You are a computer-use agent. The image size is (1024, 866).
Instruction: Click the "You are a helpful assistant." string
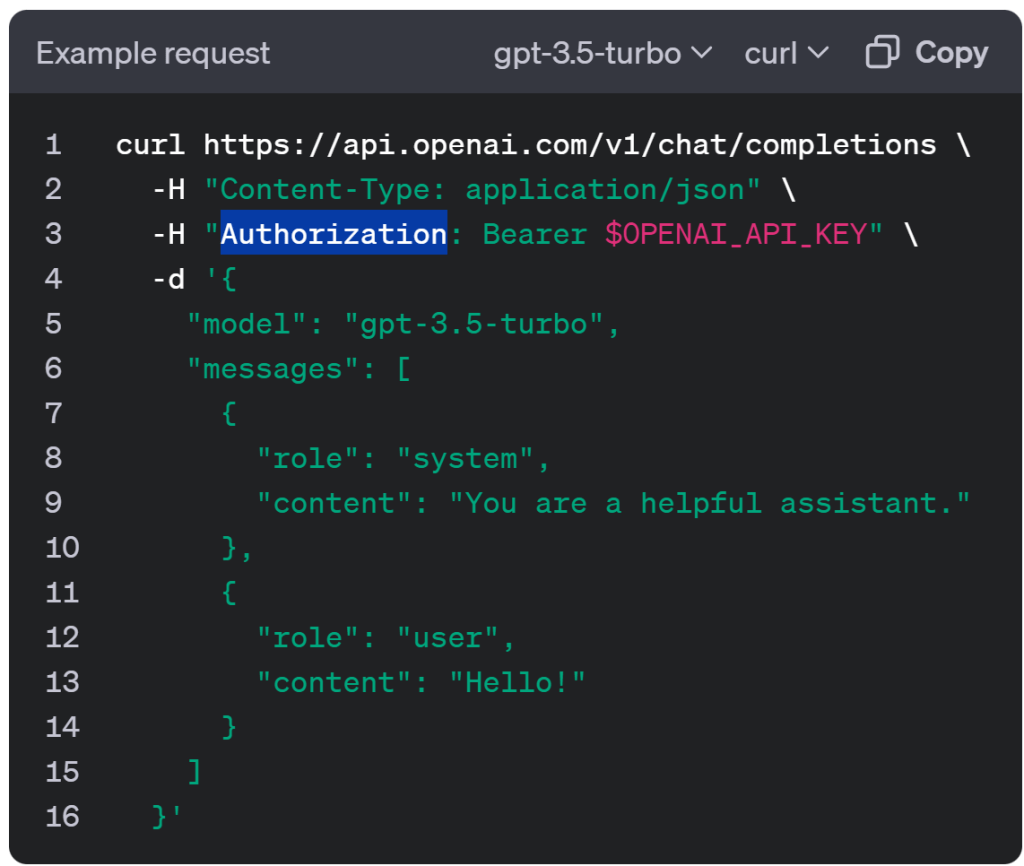coord(709,503)
